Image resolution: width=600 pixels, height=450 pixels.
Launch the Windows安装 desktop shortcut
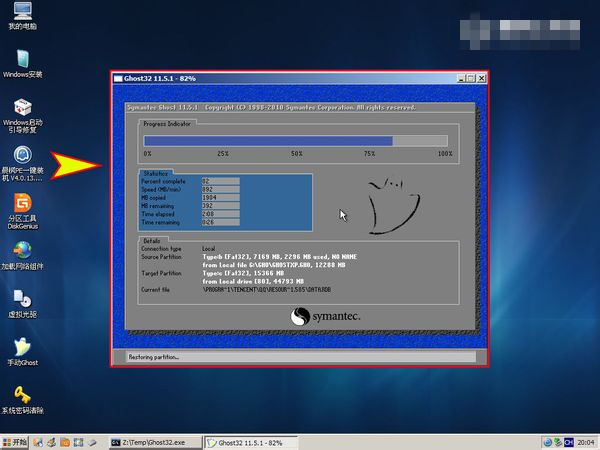[21, 58]
